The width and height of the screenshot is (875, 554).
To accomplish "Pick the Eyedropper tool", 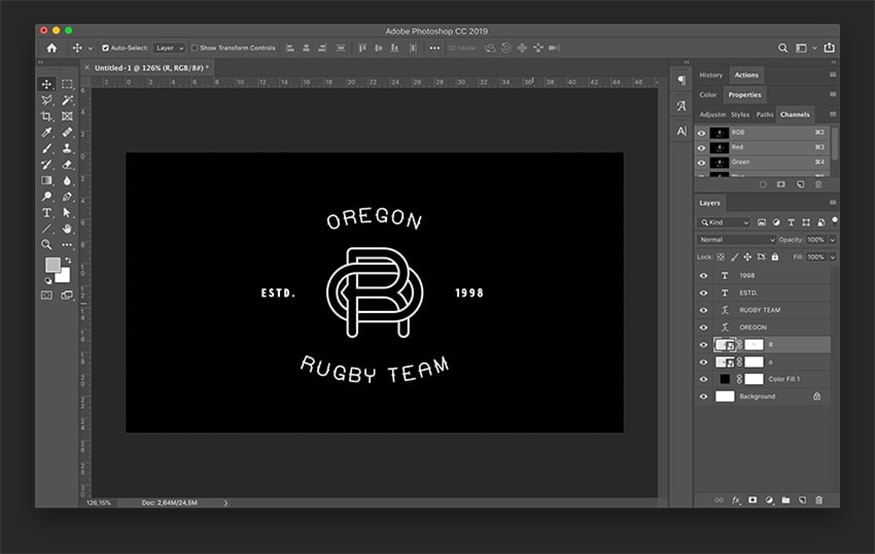I will point(46,133).
